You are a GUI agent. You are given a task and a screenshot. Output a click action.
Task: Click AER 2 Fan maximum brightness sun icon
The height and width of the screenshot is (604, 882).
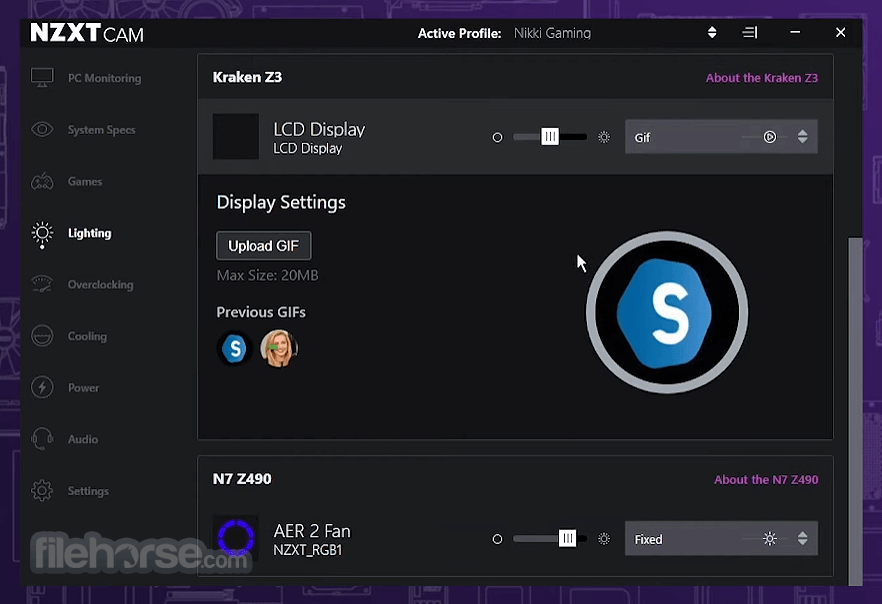[x=604, y=539]
